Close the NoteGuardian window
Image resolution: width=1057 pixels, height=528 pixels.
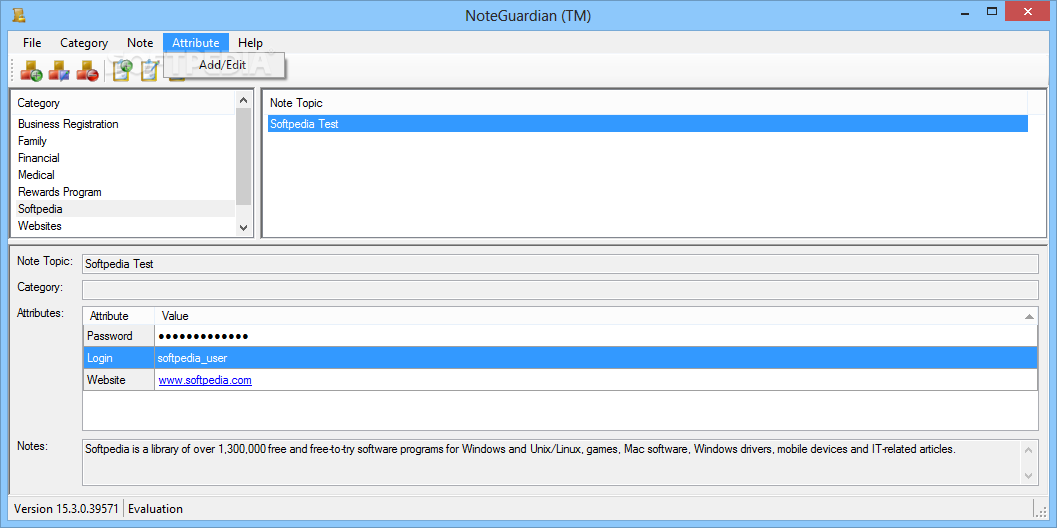click(1029, 11)
